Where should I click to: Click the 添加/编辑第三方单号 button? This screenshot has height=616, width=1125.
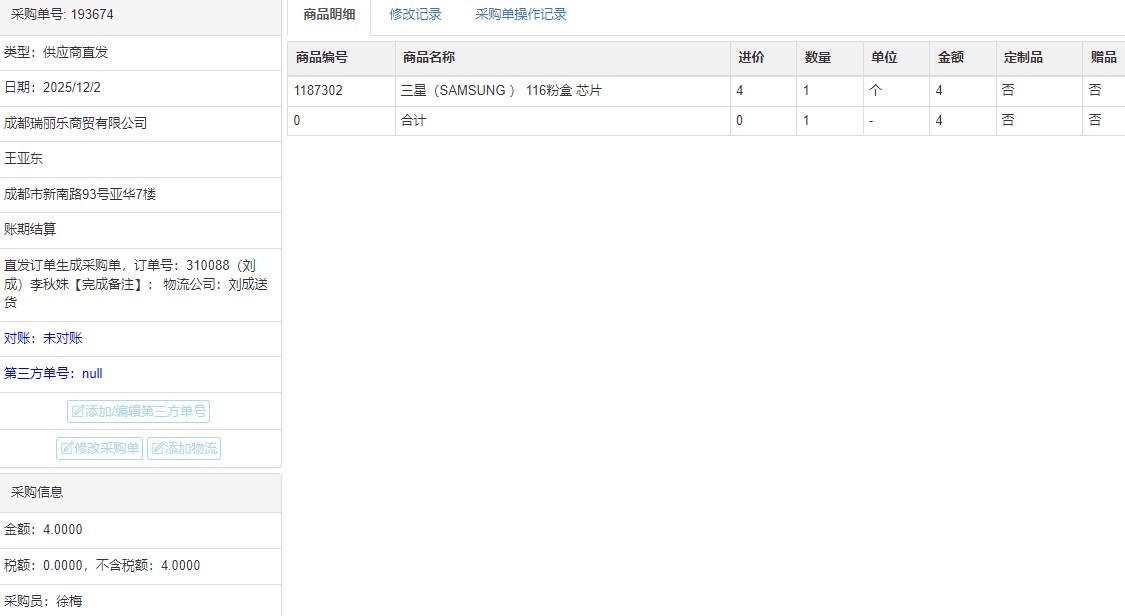point(139,412)
